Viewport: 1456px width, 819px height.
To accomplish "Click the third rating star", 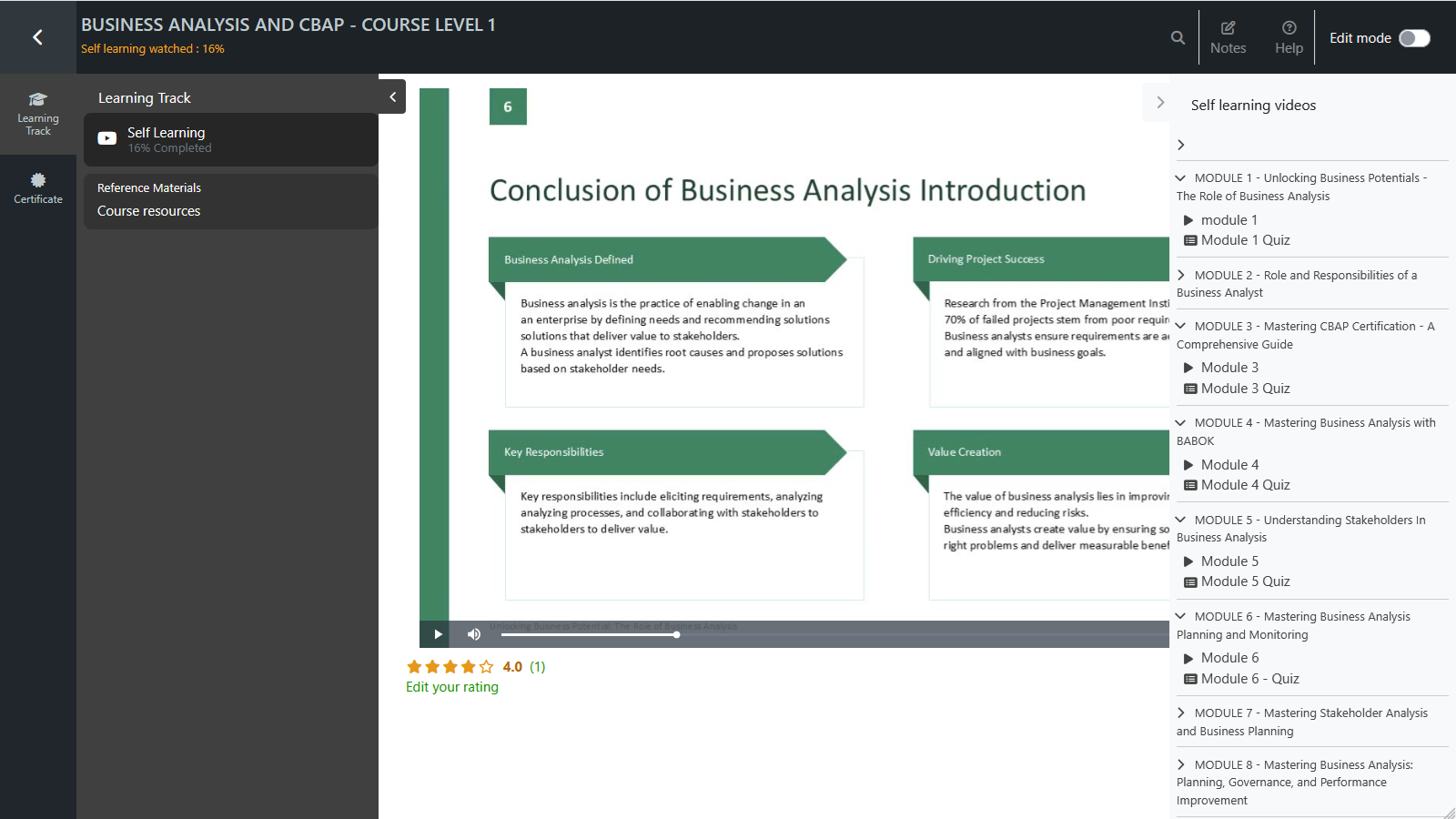I will pyautogui.click(x=450, y=666).
